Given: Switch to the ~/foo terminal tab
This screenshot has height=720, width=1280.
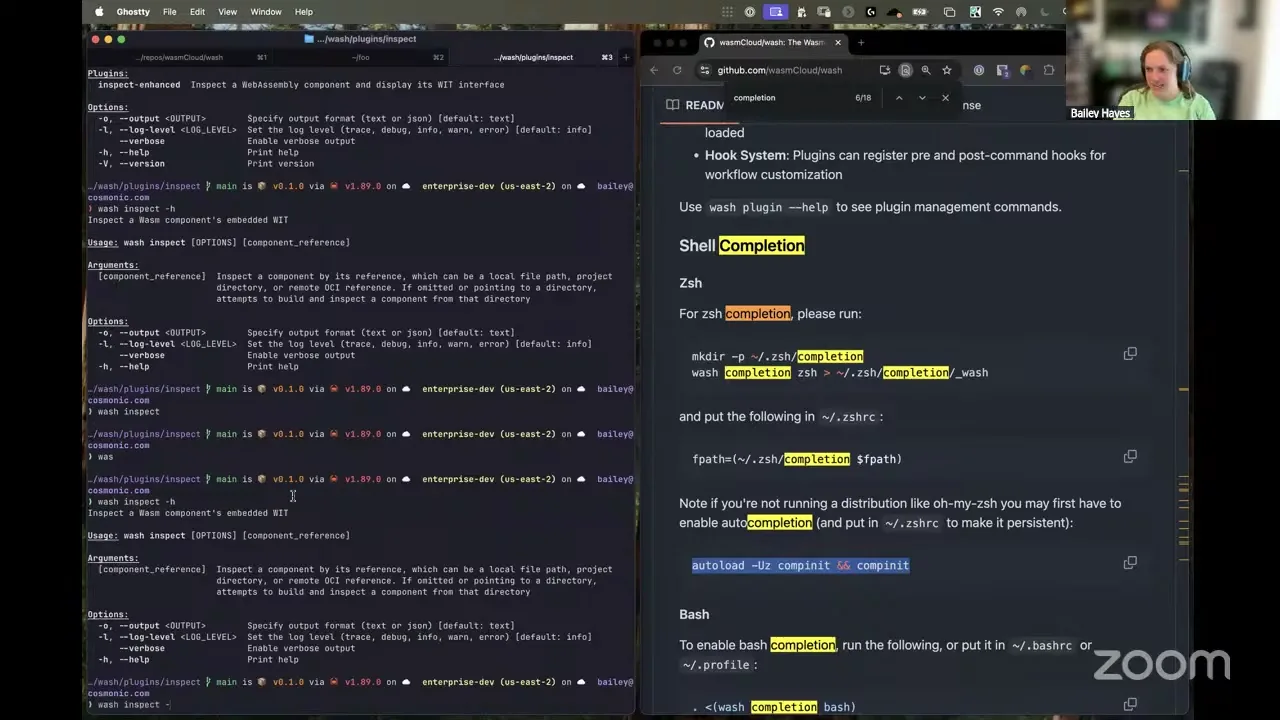Looking at the screenshot, I should [360, 57].
